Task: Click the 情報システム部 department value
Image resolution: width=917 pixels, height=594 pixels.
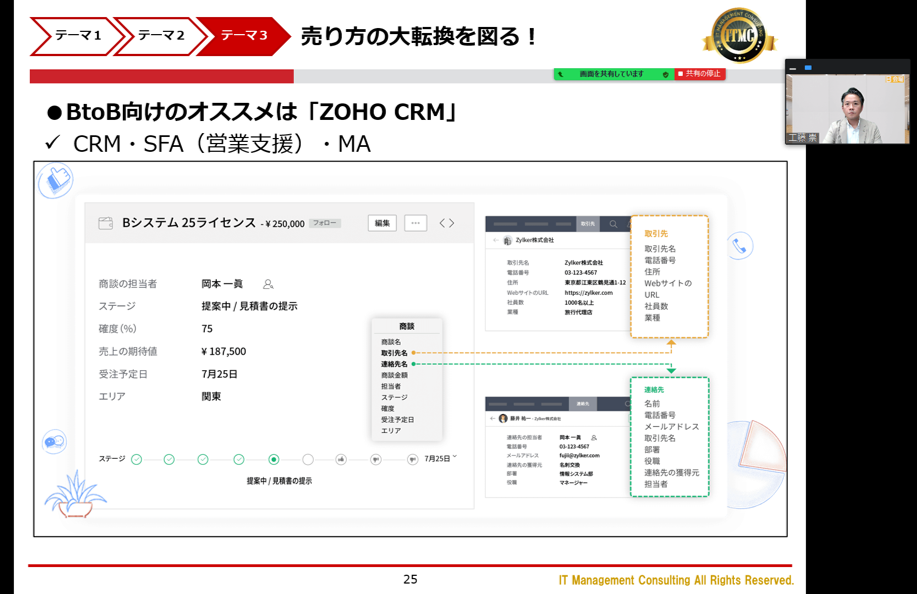Action: [576, 474]
